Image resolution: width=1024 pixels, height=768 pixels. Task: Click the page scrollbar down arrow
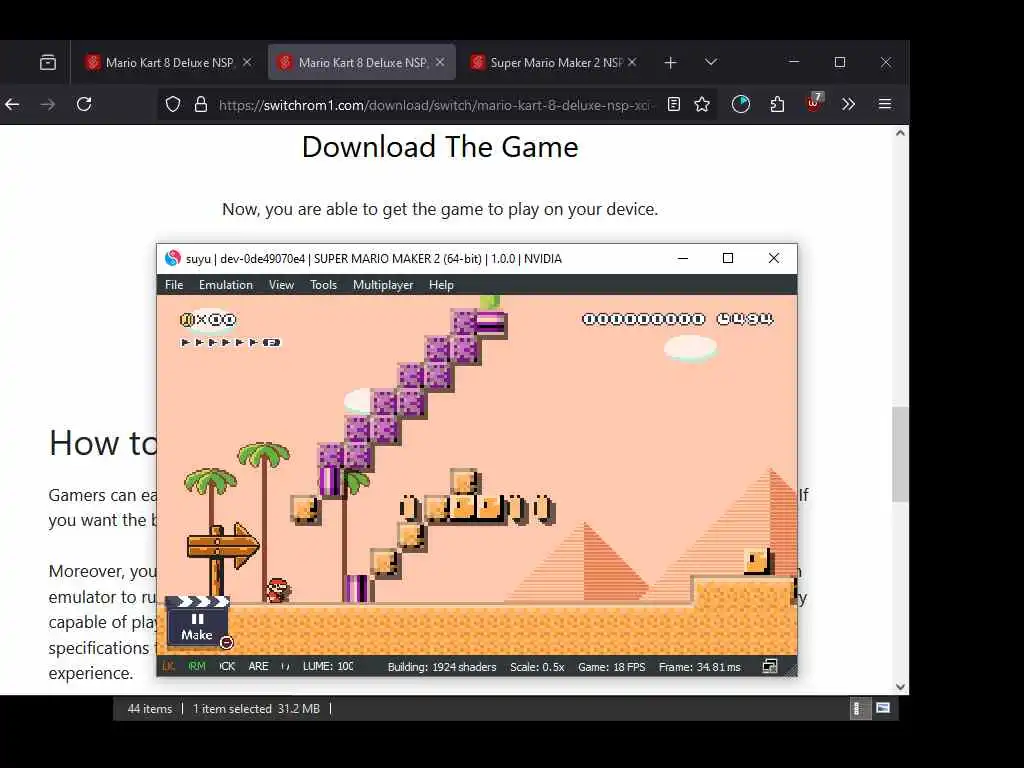901,687
